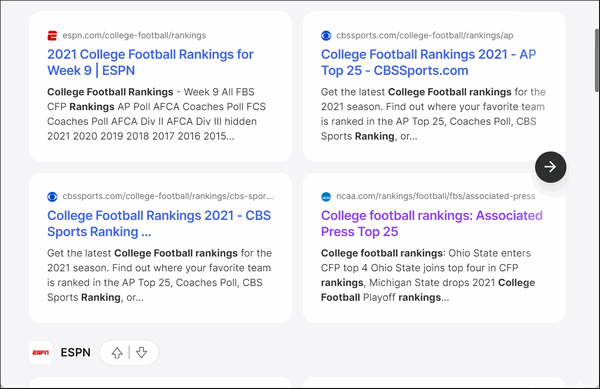Click the NCAA favicon beside ncaa.com URL
Viewport: 600px width, 389px height.
(x=326, y=197)
